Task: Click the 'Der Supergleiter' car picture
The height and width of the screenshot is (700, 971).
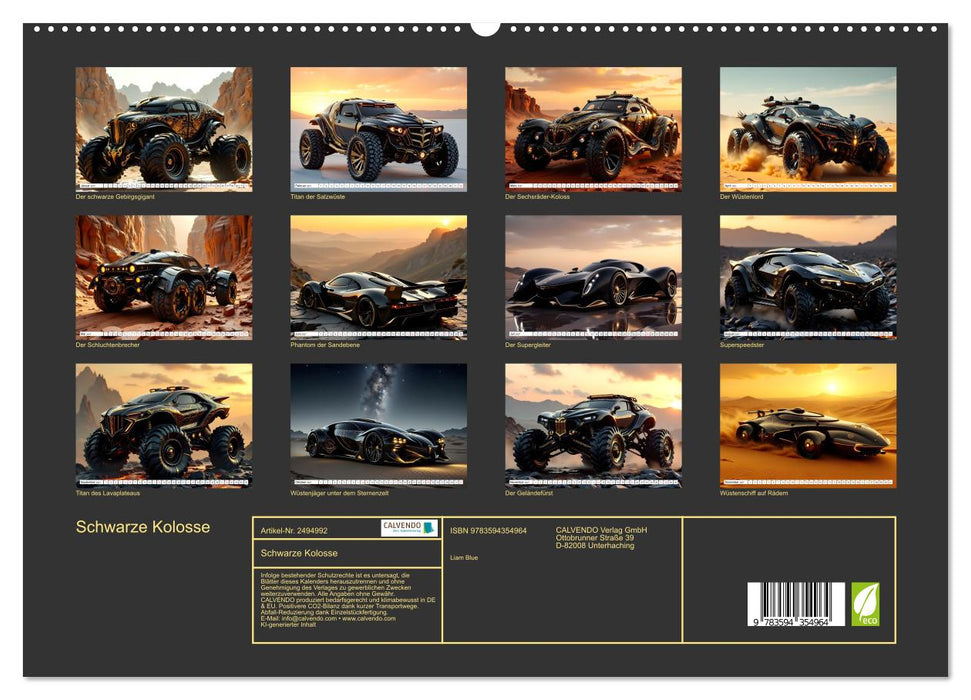Action: coord(593,277)
